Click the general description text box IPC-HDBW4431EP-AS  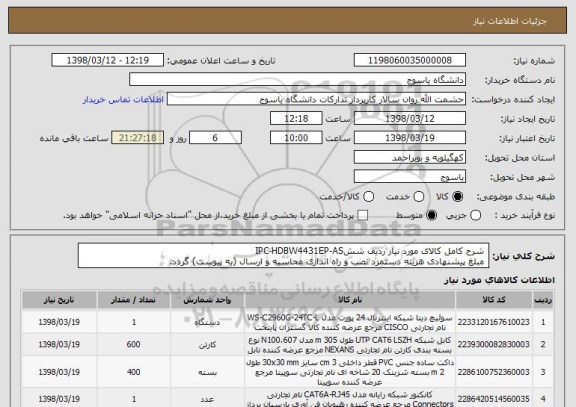[284, 256]
